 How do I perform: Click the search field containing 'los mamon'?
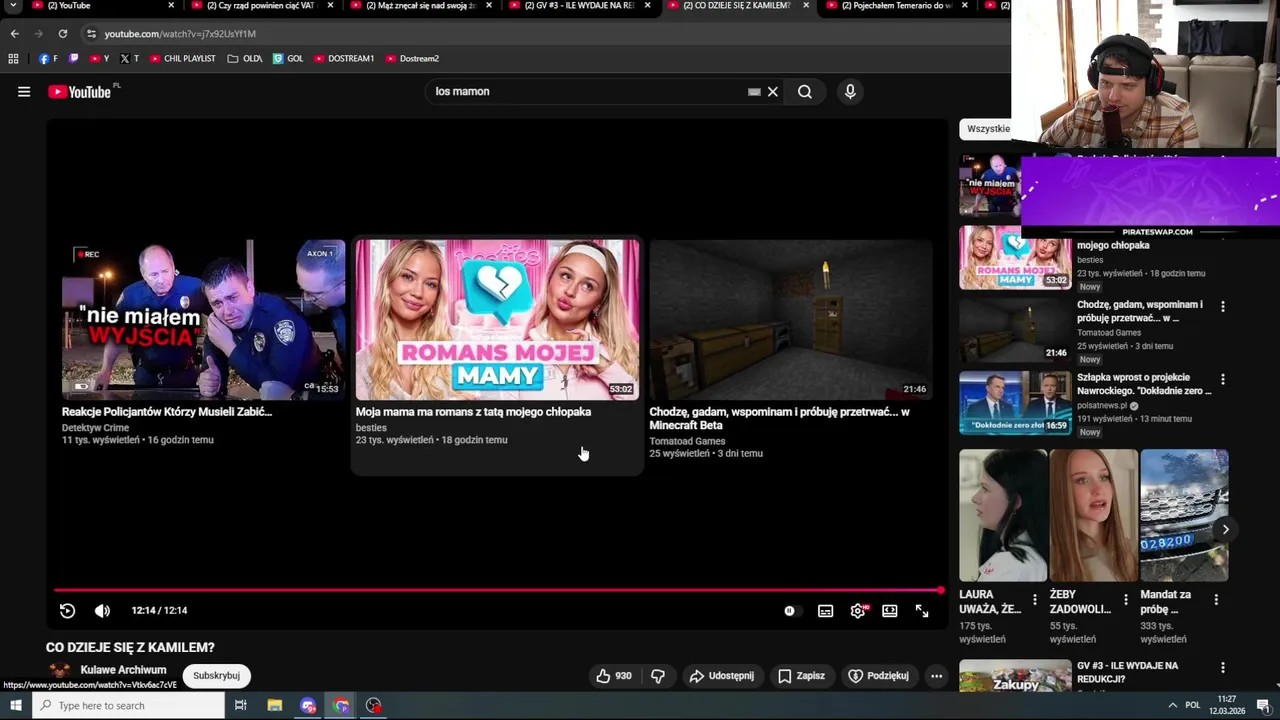click(x=590, y=92)
